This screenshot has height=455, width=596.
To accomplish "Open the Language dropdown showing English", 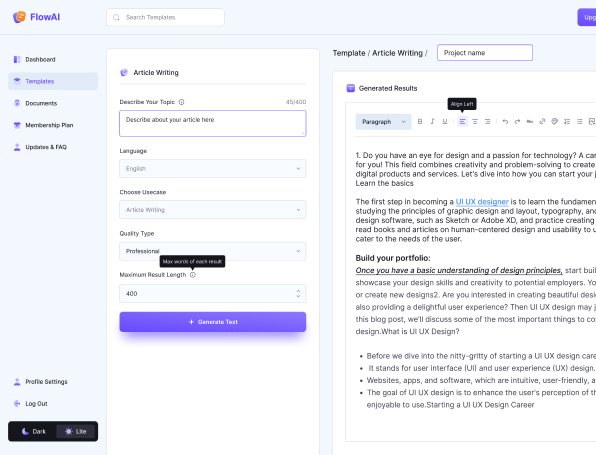I will [212, 168].
